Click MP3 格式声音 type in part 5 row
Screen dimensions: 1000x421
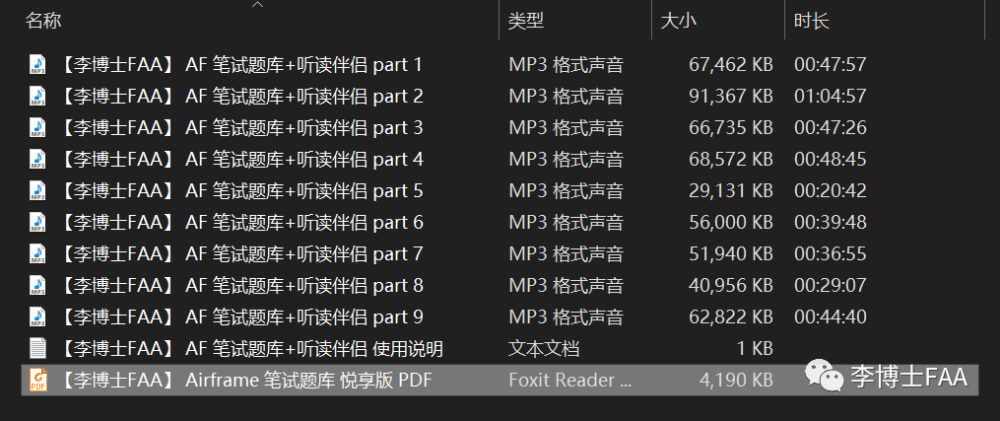[x=566, y=191]
